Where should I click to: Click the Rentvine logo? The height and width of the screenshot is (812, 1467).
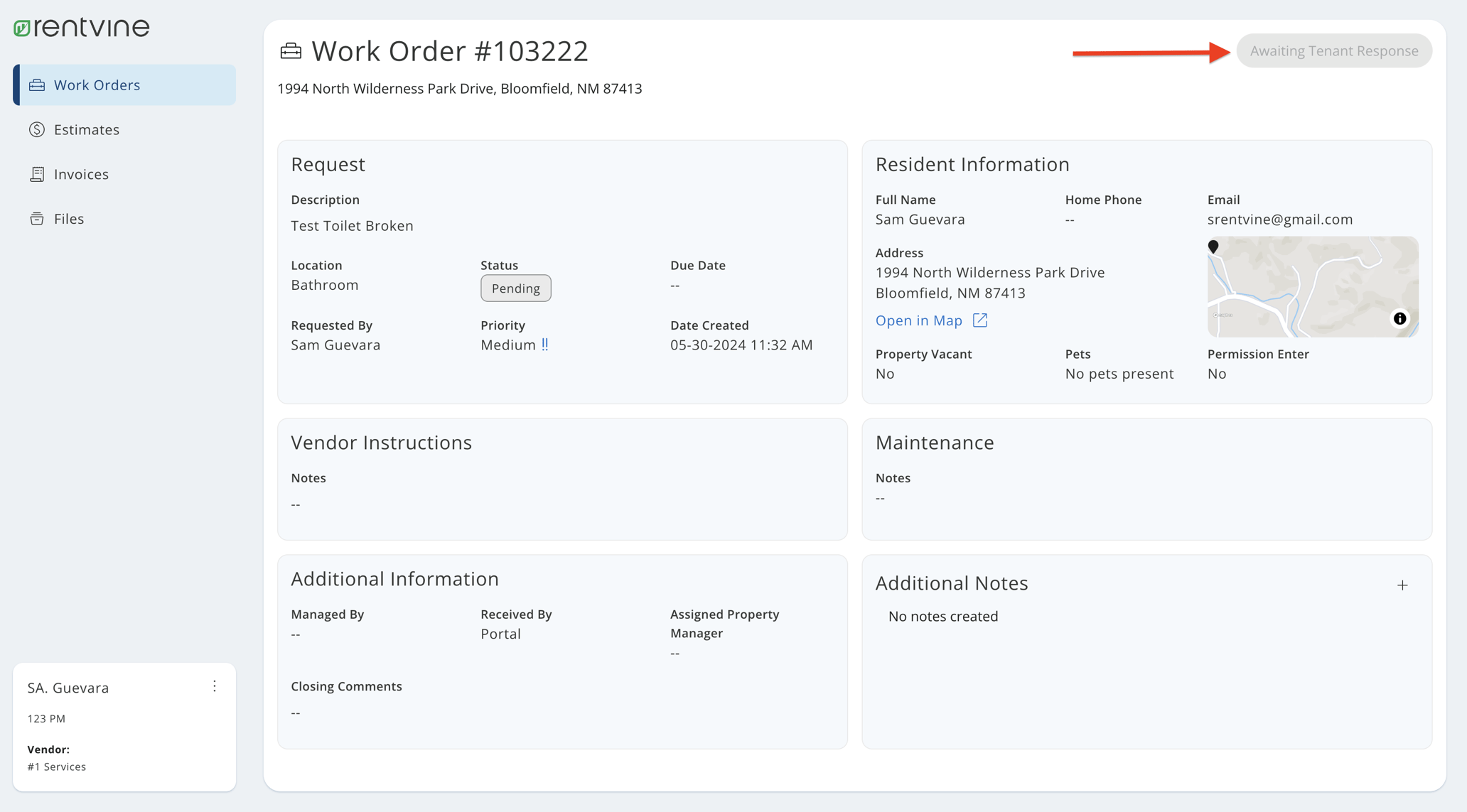point(82,28)
